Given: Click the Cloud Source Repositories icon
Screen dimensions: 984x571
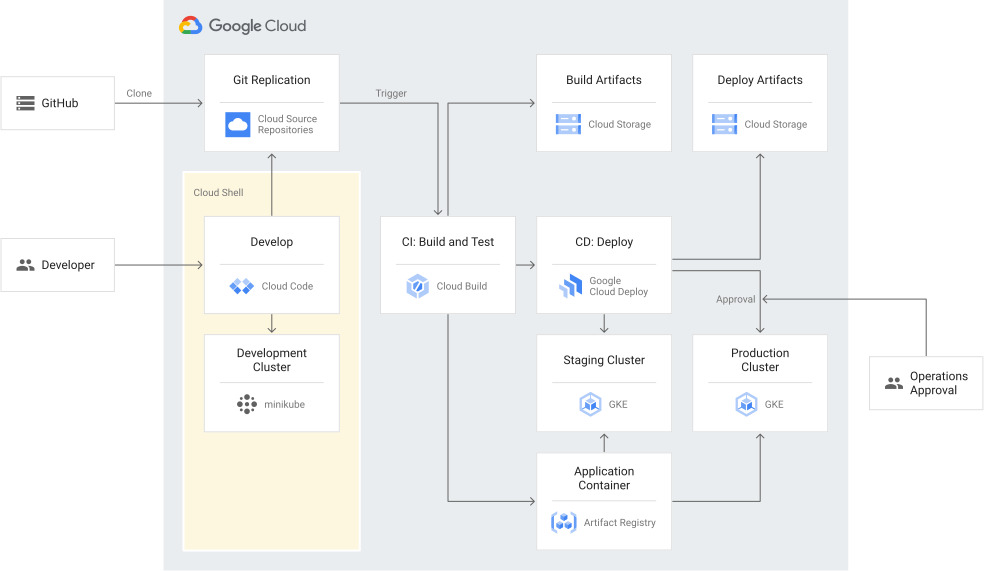Looking at the screenshot, I should click(238, 124).
